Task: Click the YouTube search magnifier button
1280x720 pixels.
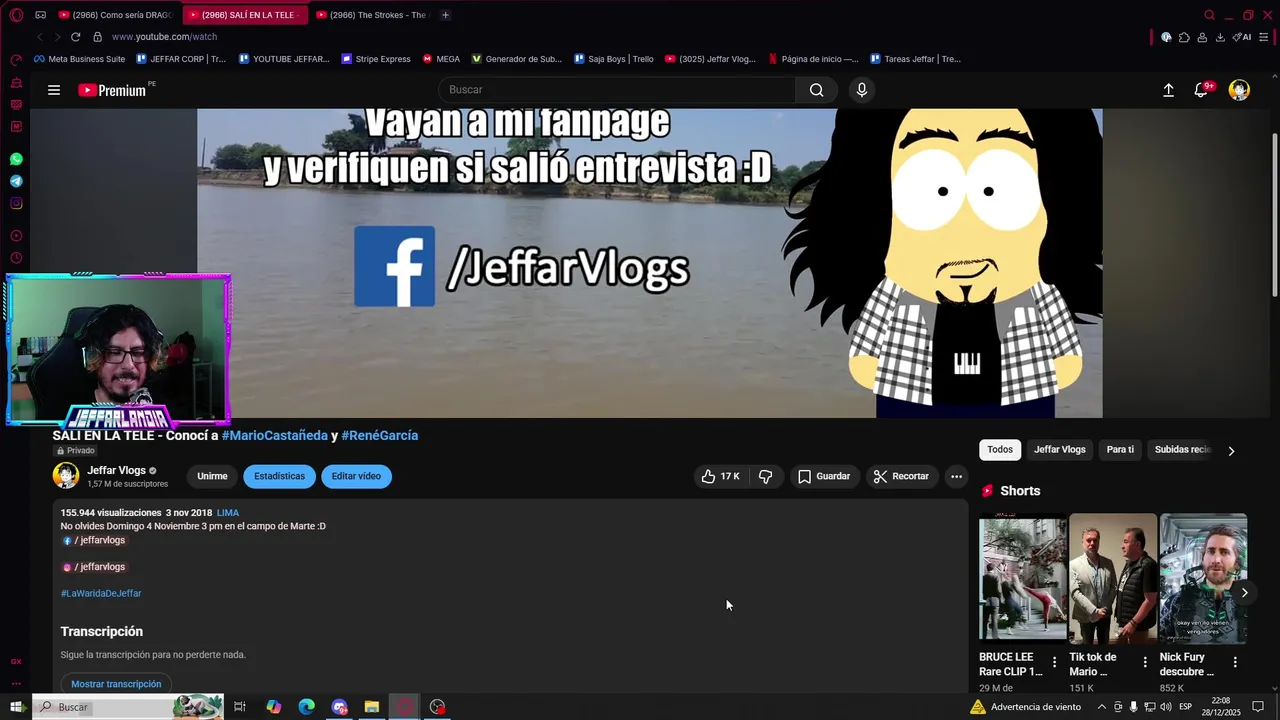Action: click(x=816, y=90)
